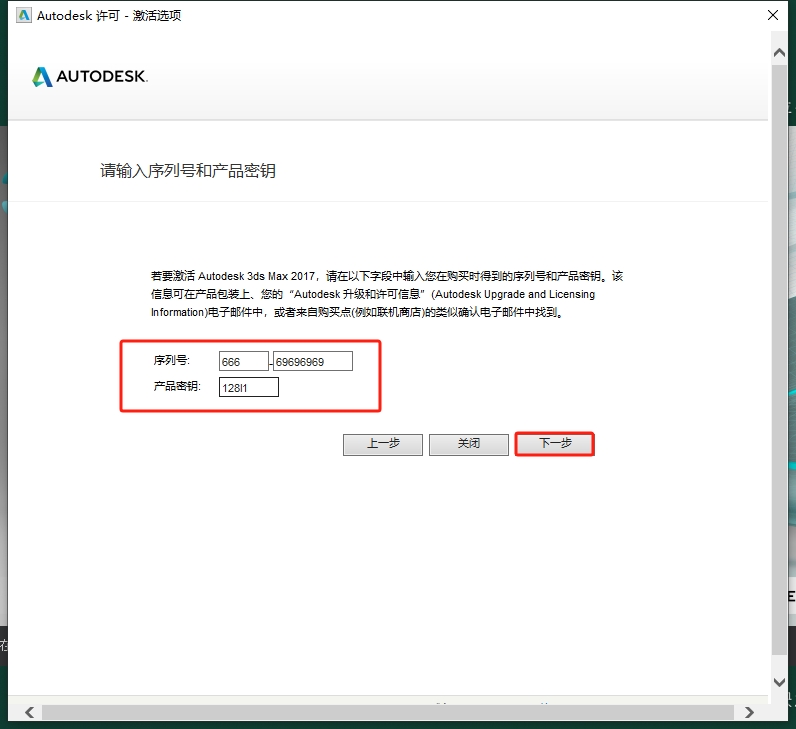This screenshot has height=729, width=796.
Task: Click vertical scrollbar up arrow
Action: pyautogui.click(x=779, y=53)
